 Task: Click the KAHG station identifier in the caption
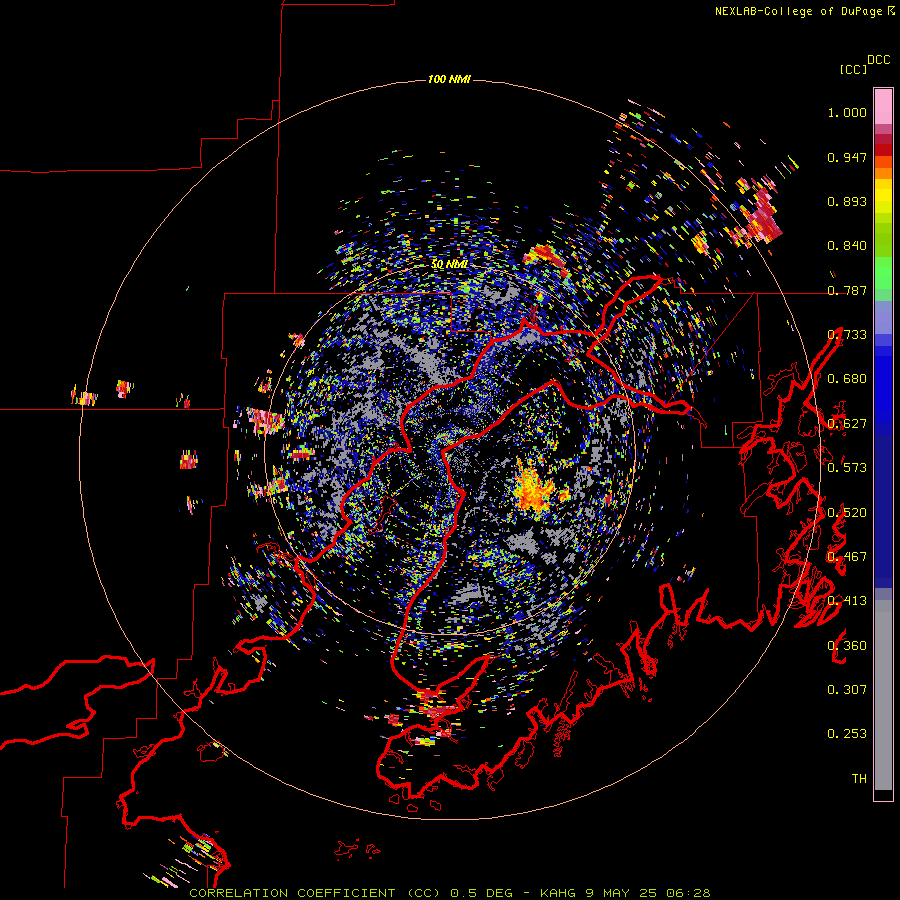pyautogui.click(x=558, y=893)
